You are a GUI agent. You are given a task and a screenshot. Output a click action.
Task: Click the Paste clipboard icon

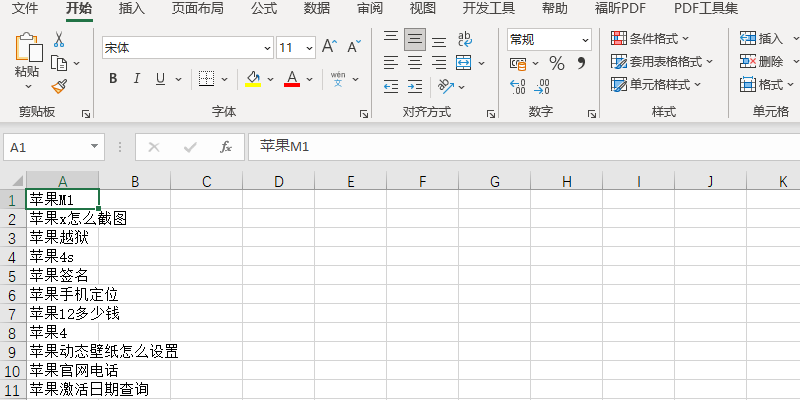28,47
